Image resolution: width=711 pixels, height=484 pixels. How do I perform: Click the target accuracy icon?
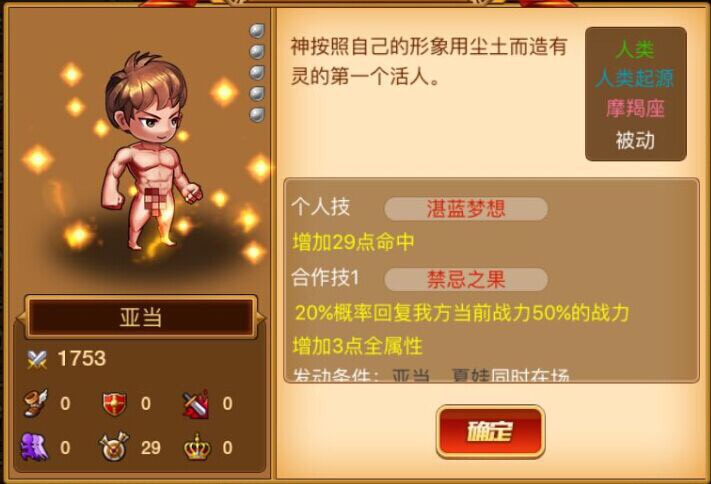(114, 447)
